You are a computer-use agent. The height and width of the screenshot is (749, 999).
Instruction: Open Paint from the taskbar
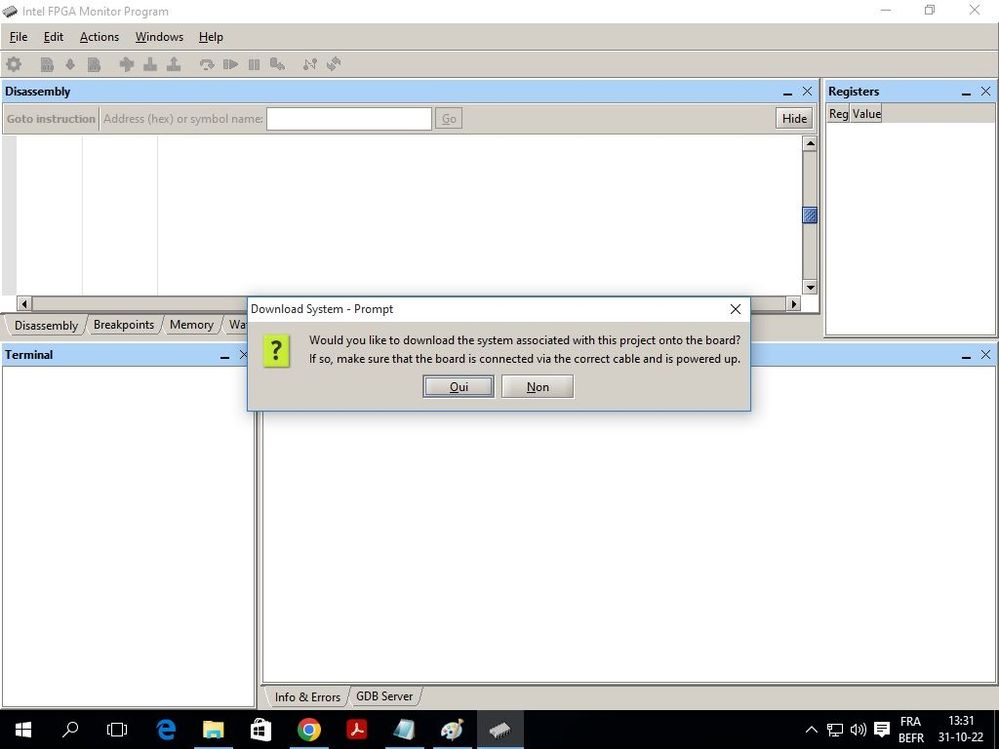452,729
